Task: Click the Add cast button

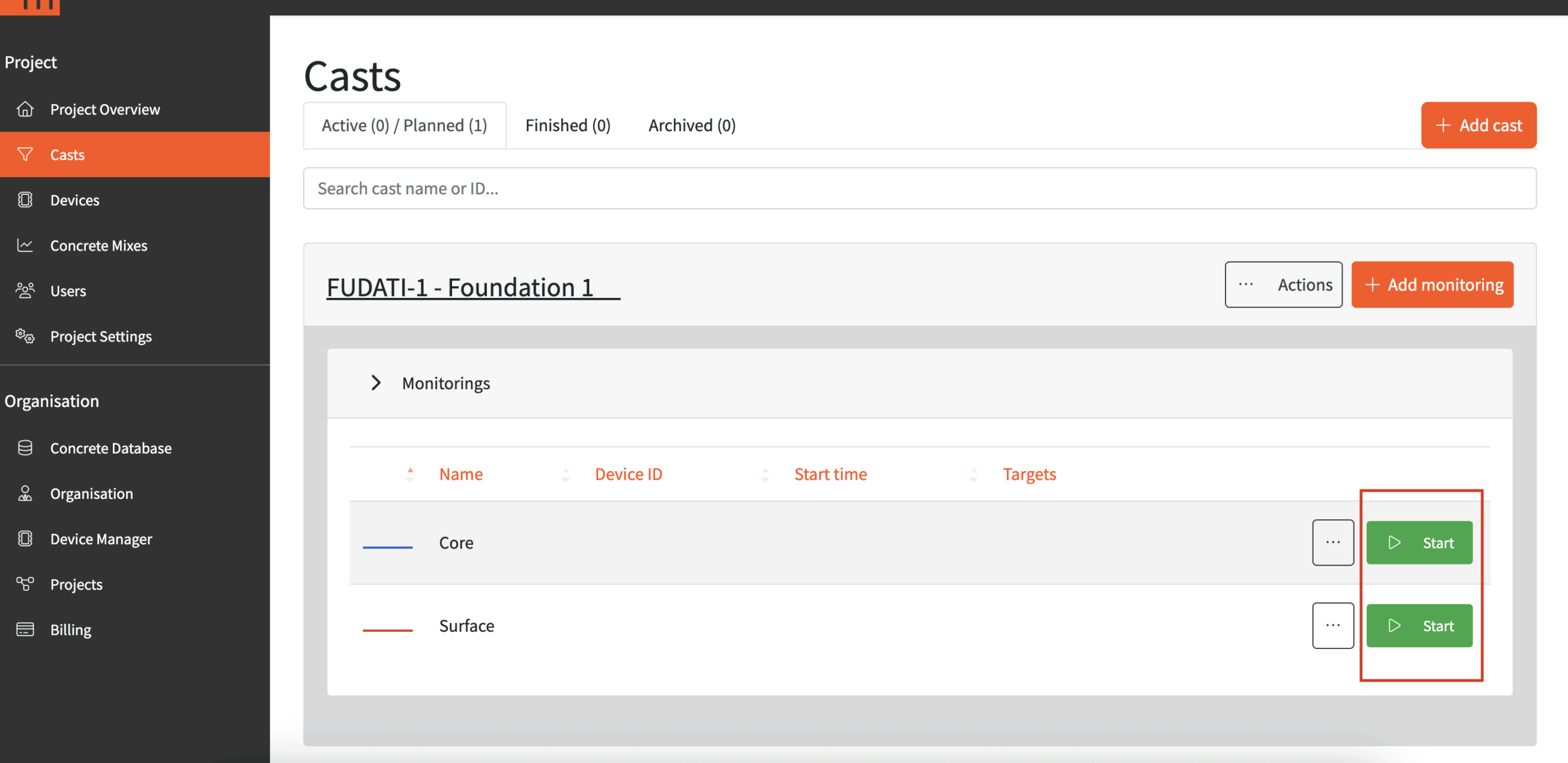Action: coord(1479,126)
